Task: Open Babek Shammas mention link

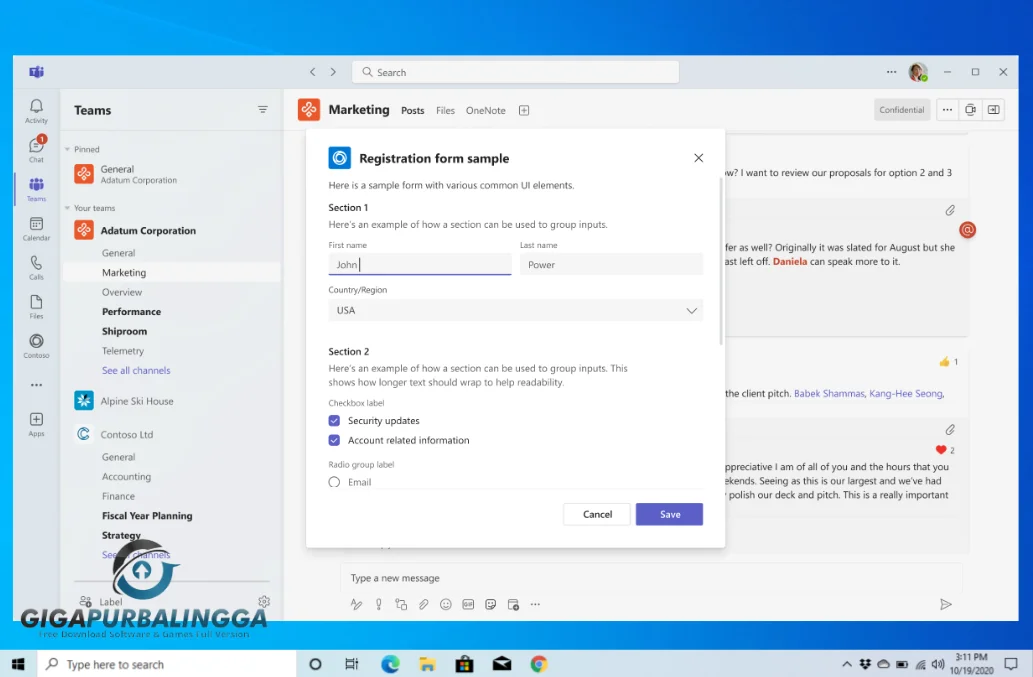Action: coord(829,393)
